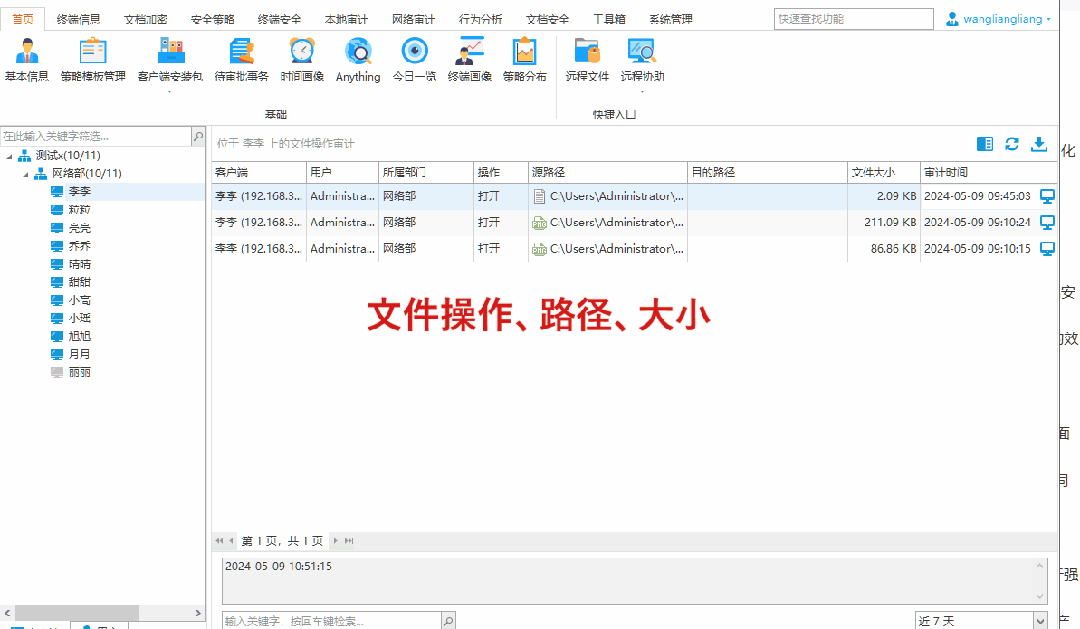1080x629 pixels.
Task: Click the text file icon in the 2.09 KB row
Action: (539, 196)
